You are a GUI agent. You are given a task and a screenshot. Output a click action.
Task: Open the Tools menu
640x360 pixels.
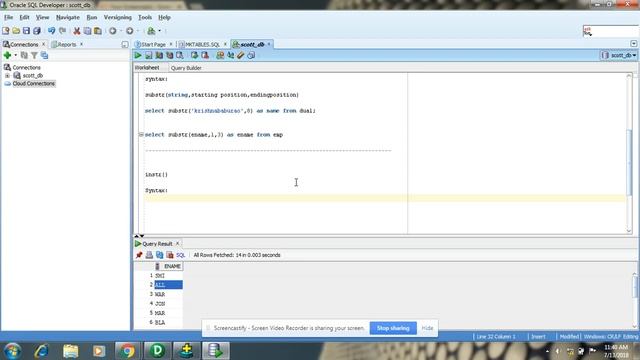pos(145,18)
